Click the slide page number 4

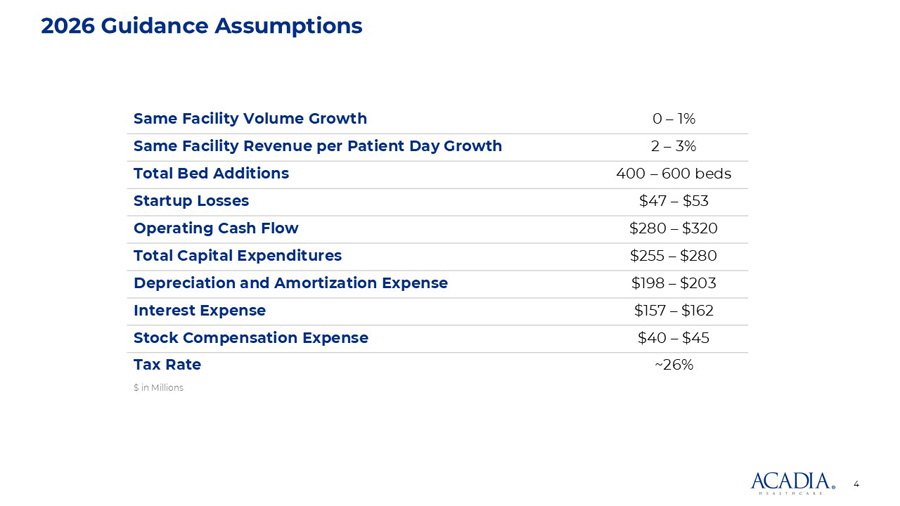point(856,484)
